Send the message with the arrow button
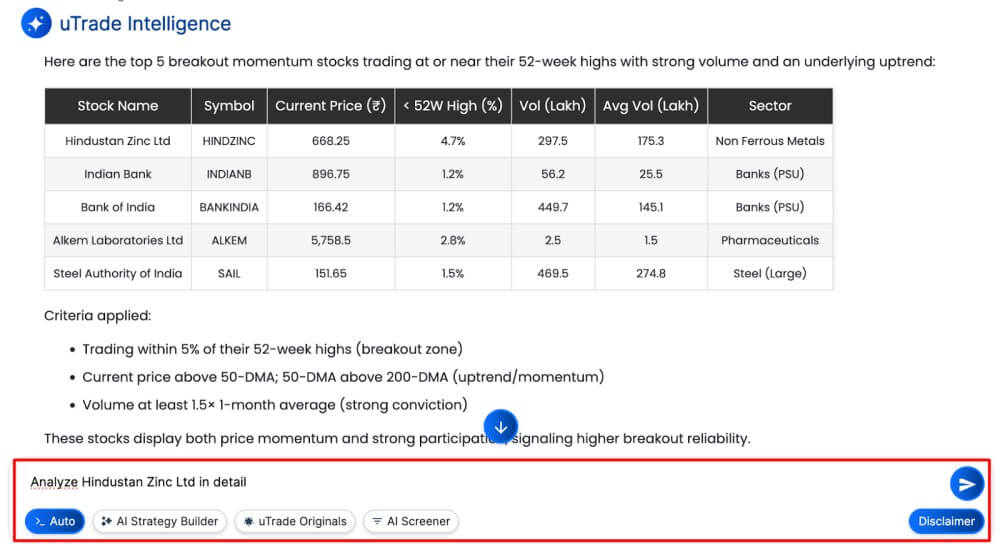 (966, 484)
